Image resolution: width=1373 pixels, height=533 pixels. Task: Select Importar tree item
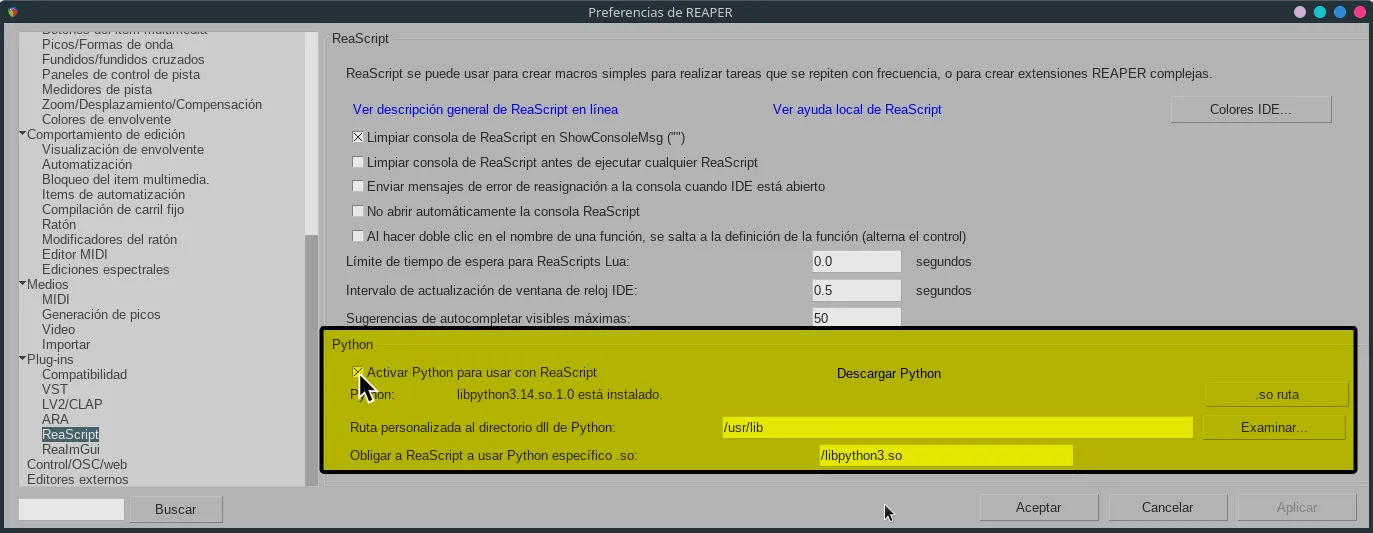click(x=66, y=345)
